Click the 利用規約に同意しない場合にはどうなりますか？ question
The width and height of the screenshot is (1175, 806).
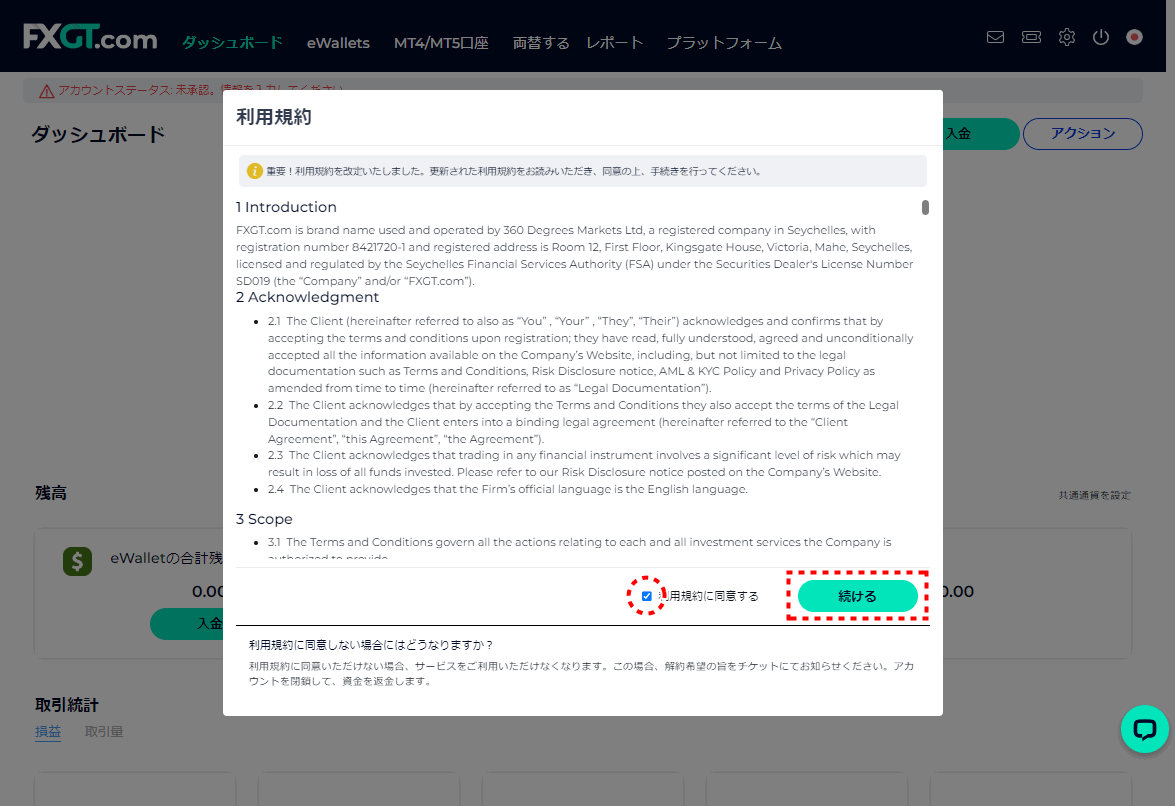point(371,645)
